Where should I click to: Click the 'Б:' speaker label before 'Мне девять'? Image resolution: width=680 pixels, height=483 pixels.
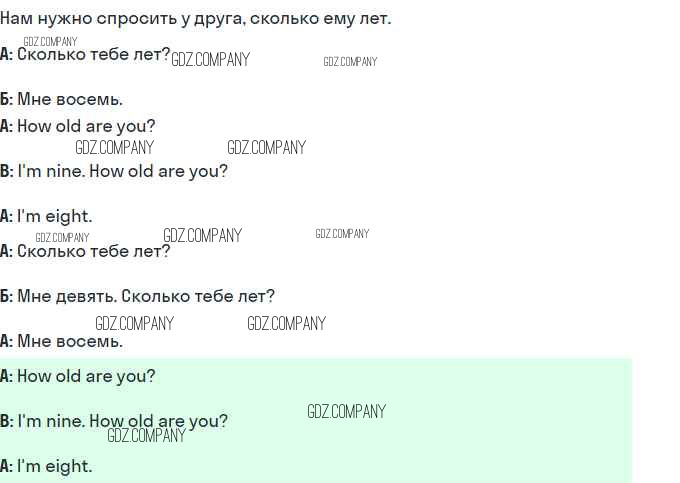pyautogui.click(x=7, y=296)
